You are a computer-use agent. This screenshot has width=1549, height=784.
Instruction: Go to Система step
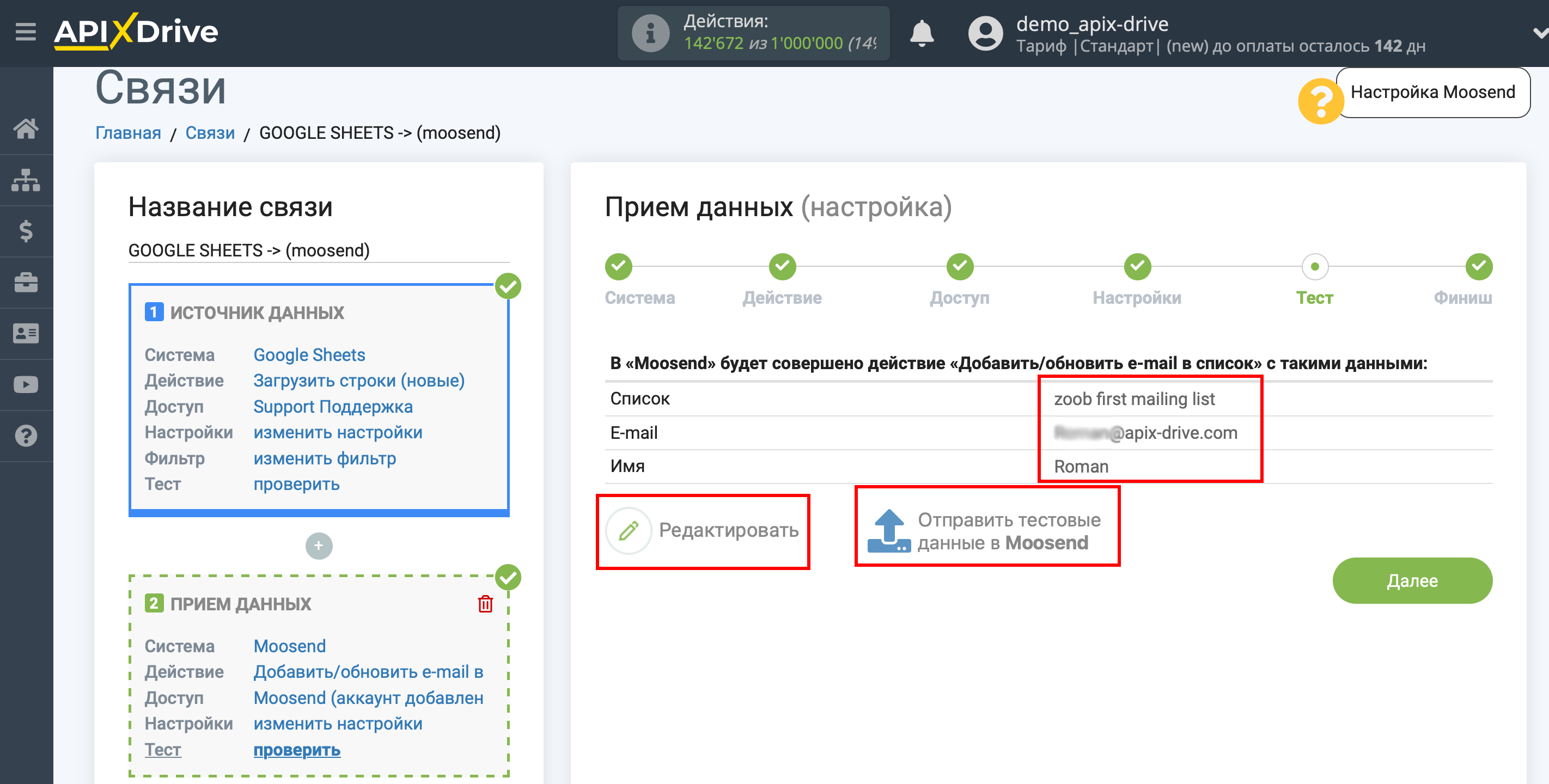pyautogui.click(x=618, y=266)
